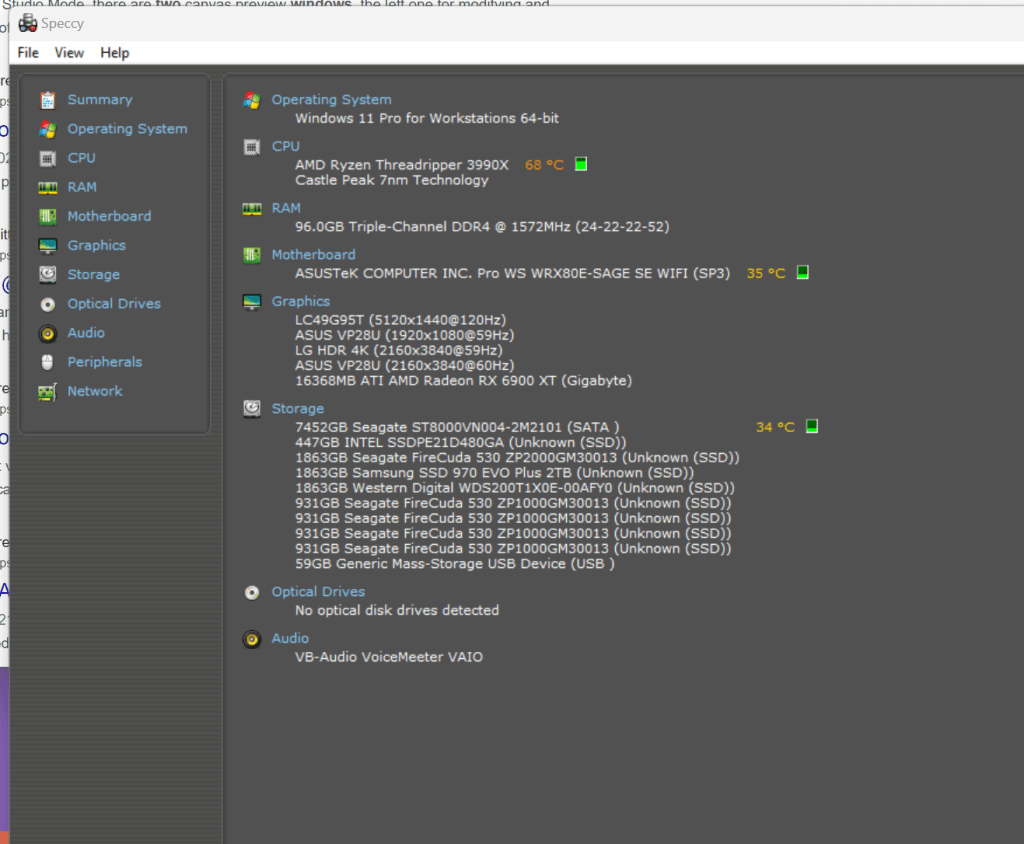Click the Graphics icon in summary pane
Screen dimensions: 1024x844
pos(252,302)
